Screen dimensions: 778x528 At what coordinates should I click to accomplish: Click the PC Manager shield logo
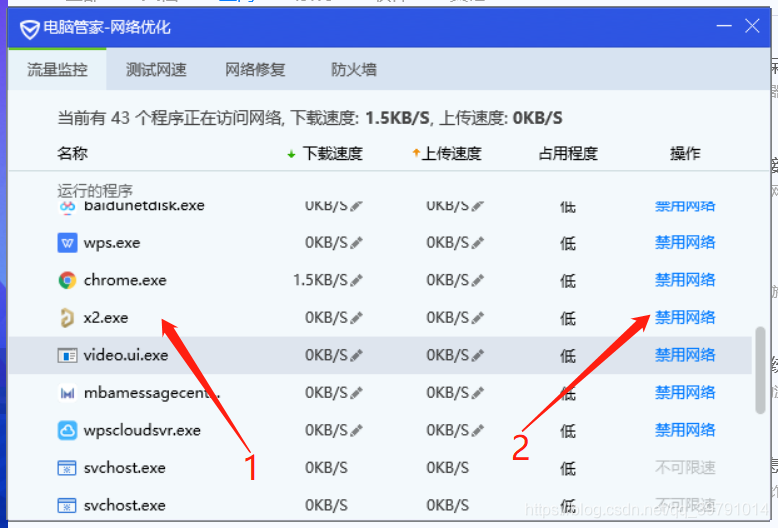[x=30, y=29]
